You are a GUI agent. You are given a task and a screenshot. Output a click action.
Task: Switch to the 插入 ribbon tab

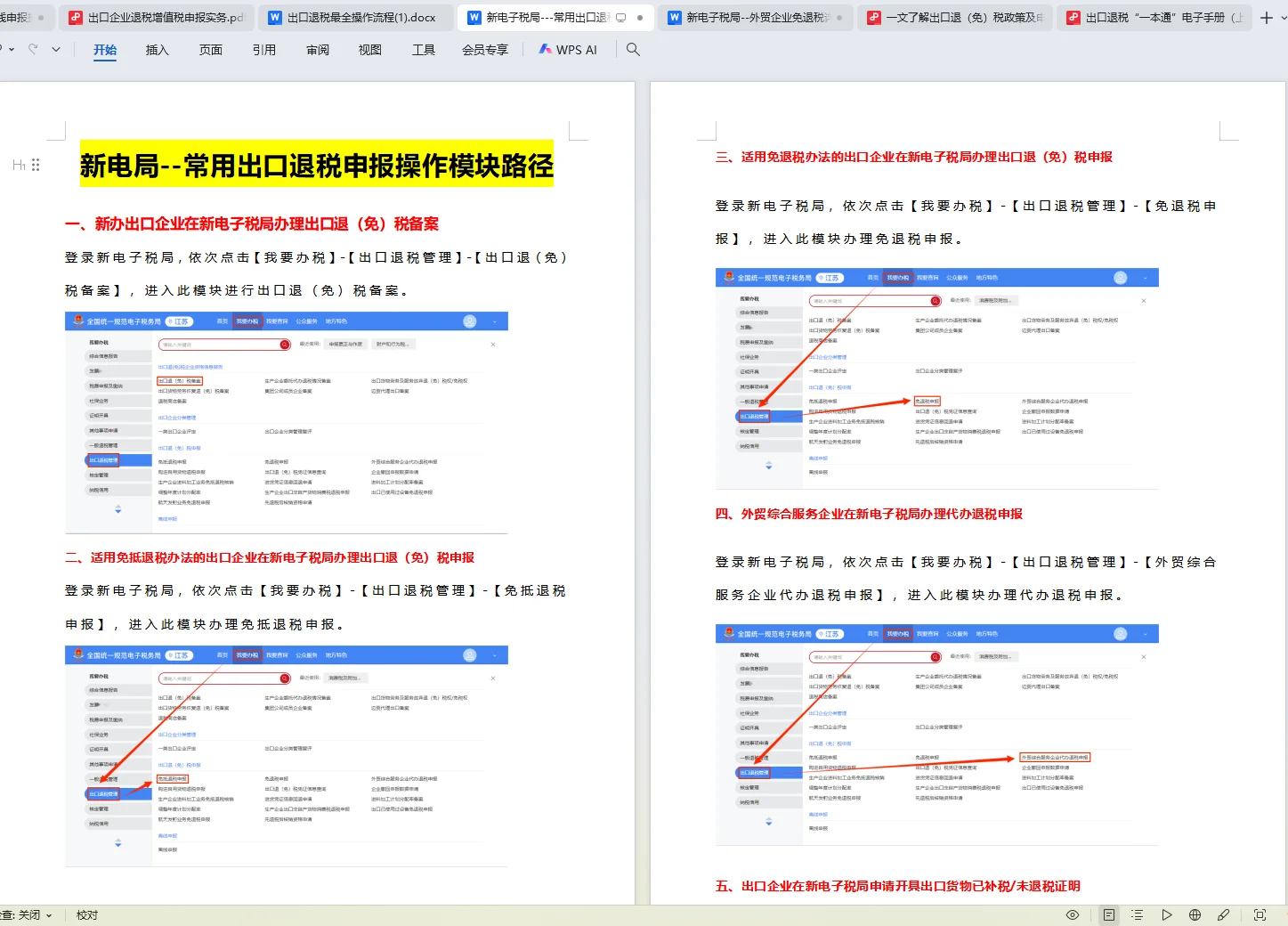pyautogui.click(x=158, y=50)
